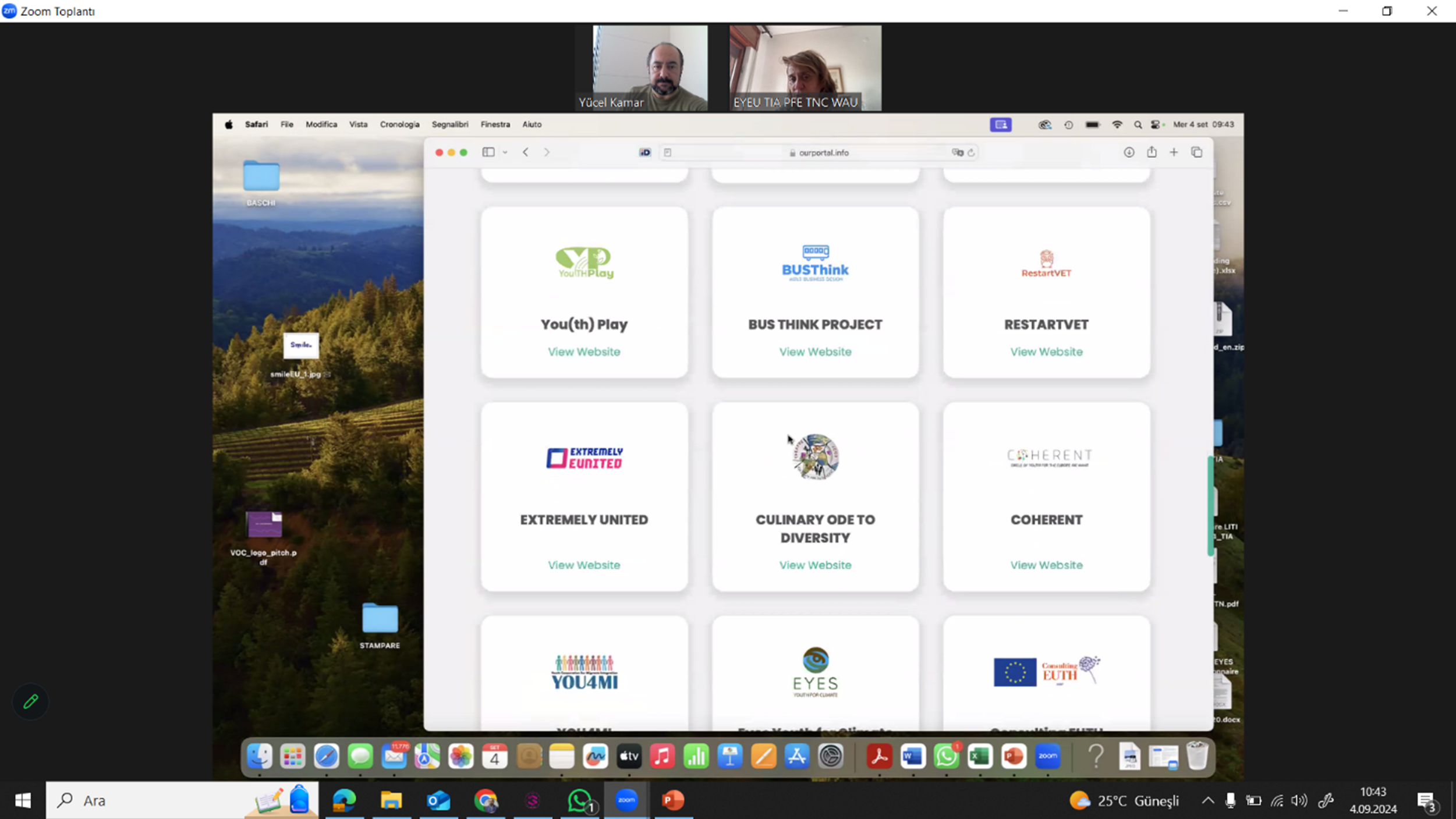Click the web page vertical scrollbar

tap(1210, 505)
